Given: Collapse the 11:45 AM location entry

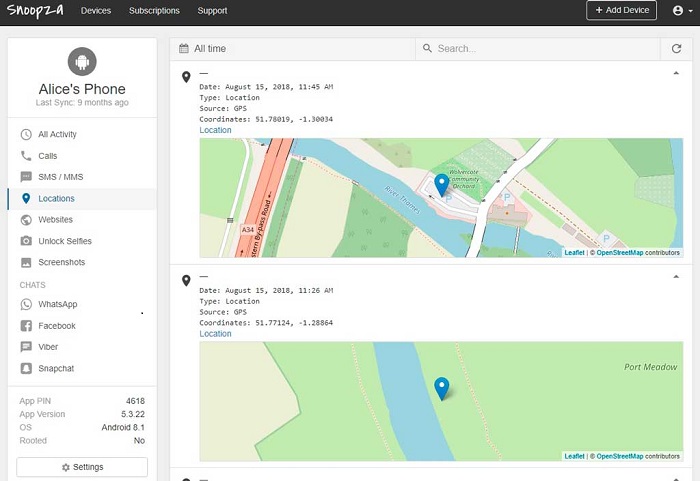Looking at the screenshot, I should pos(676,73).
